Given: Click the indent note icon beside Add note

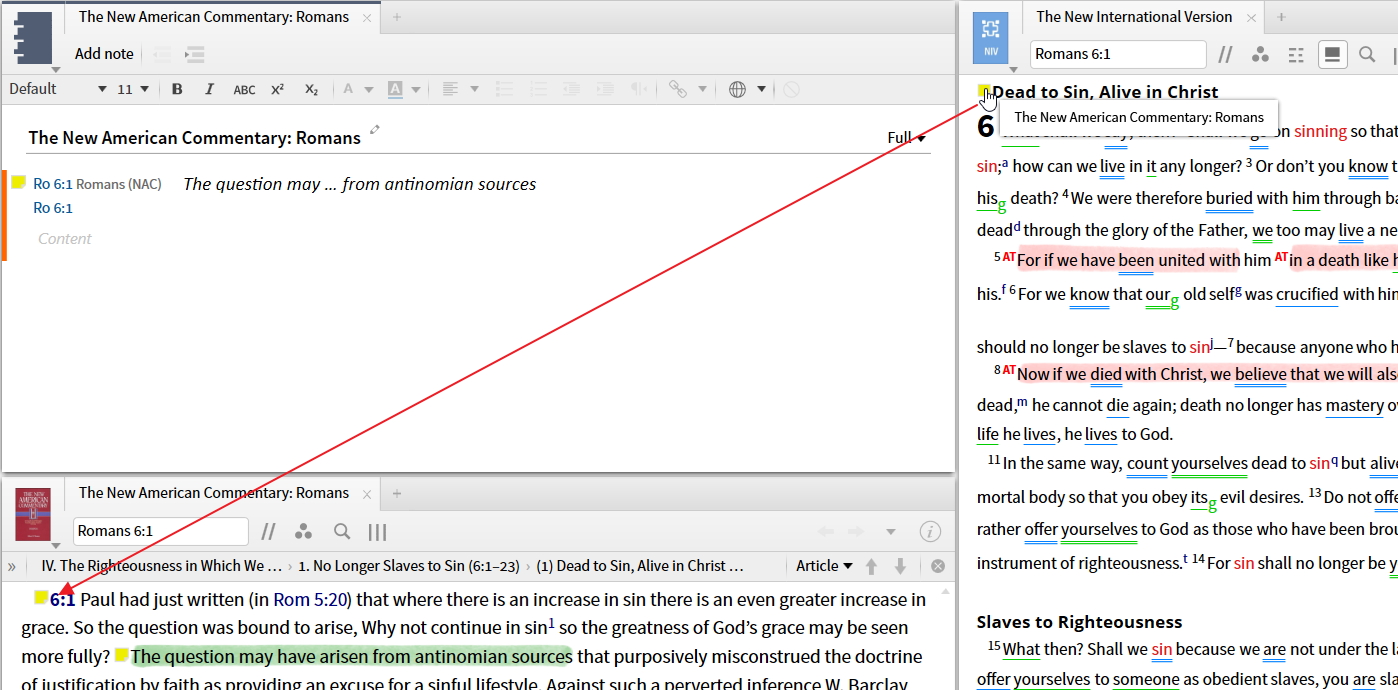Looking at the screenshot, I should click(194, 54).
